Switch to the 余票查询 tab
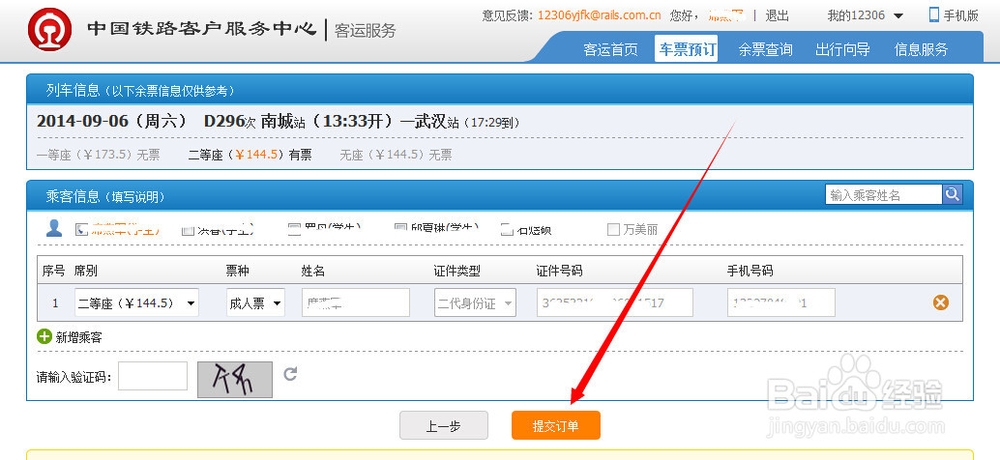The image size is (1000, 460). (x=765, y=49)
